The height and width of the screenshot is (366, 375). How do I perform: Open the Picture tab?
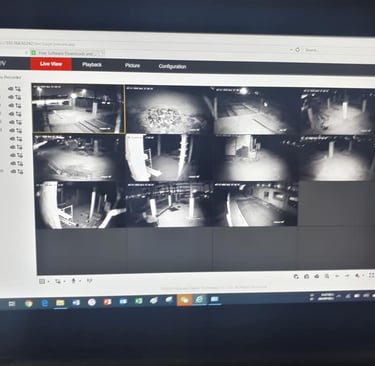tap(132, 65)
